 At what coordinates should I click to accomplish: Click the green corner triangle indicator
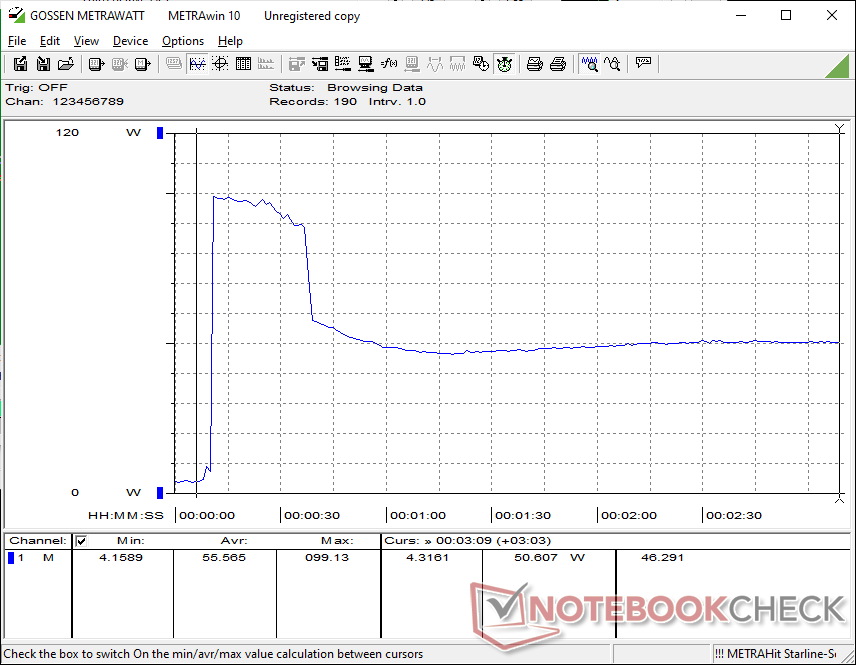click(838, 66)
